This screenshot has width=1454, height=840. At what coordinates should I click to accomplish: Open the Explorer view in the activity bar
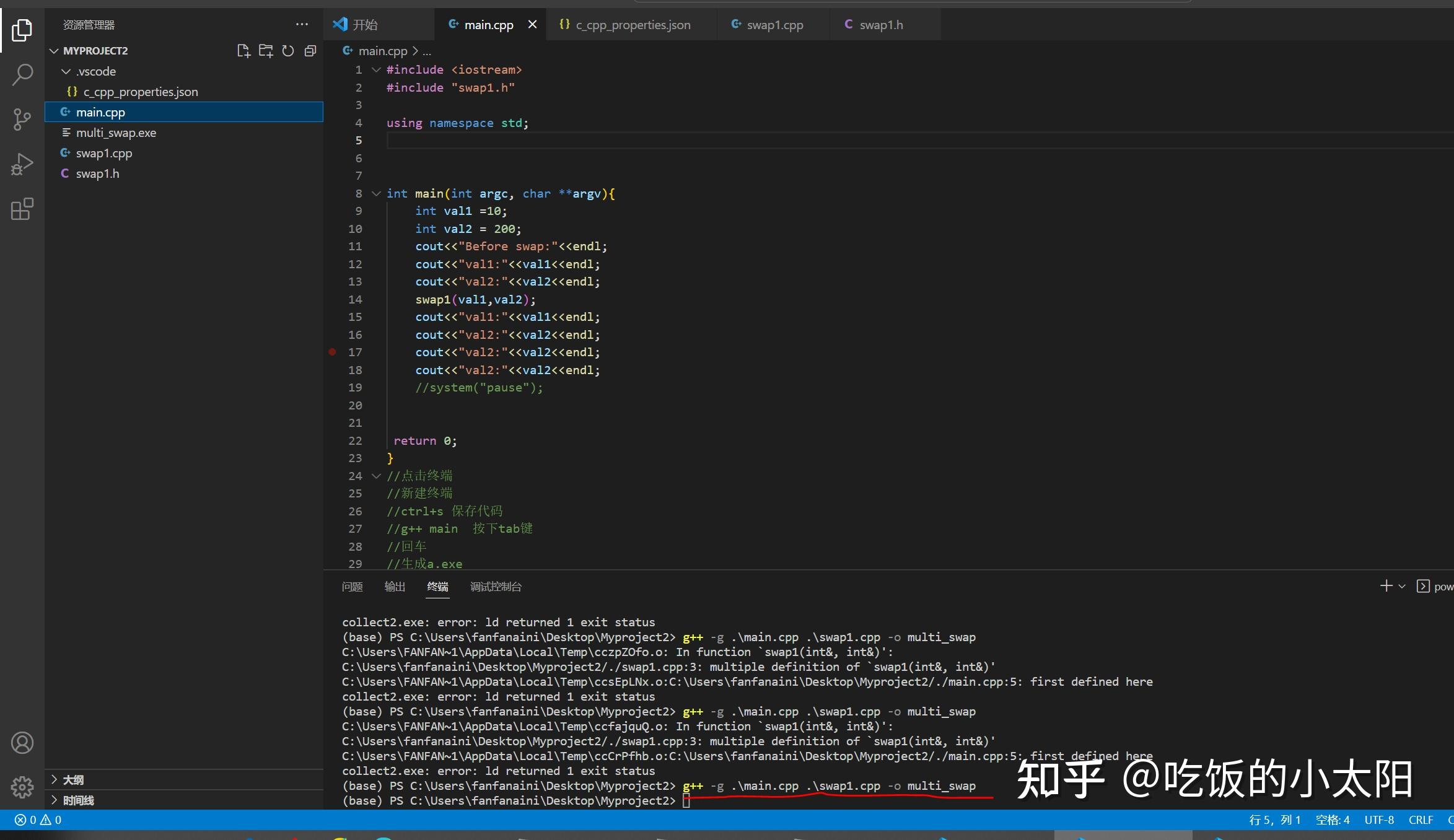(22, 30)
